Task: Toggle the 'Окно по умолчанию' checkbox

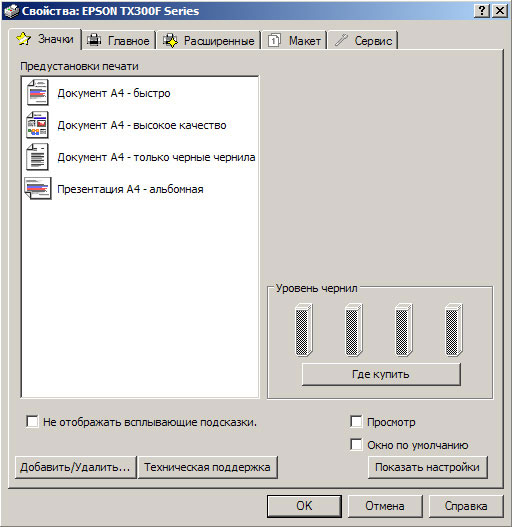Action: (356, 444)
